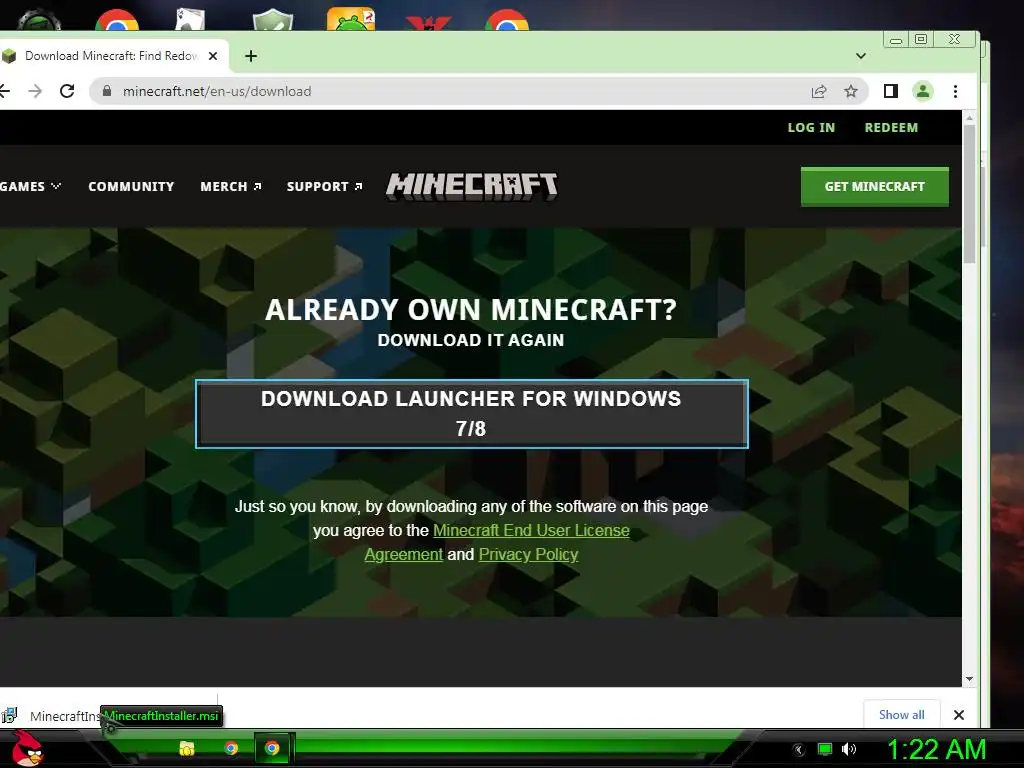Viewport: 1024px width, 768px height.
Task: Go forward in browser history
Action: [35, 91]
